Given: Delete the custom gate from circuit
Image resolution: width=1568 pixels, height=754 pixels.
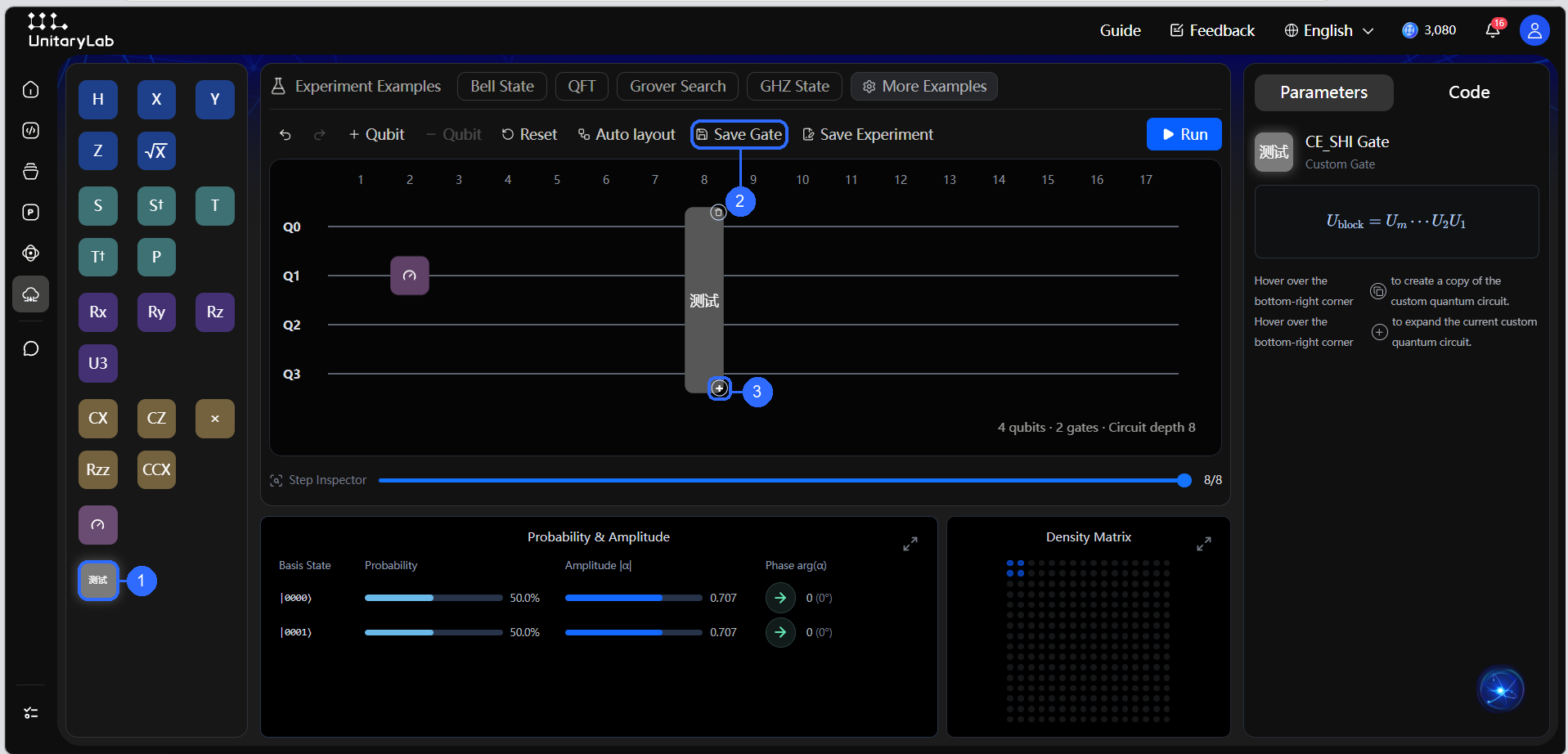Looking at the screenshot, I should 718,213.
